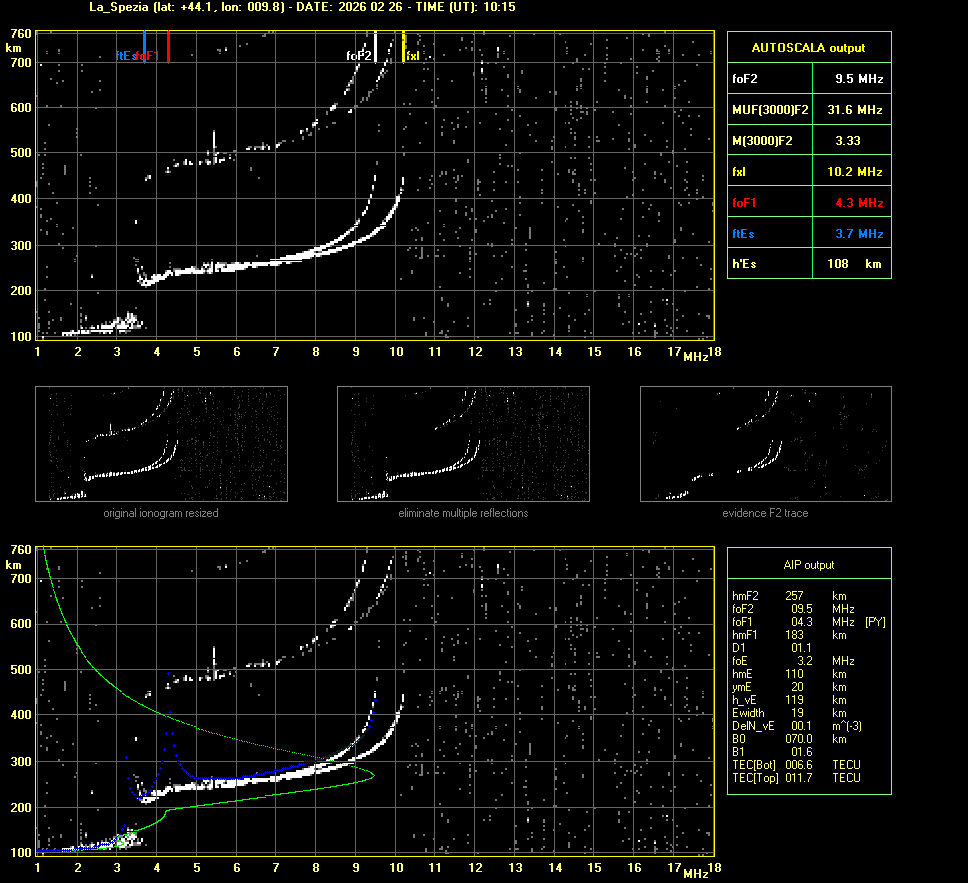
Task: Open the evidence F2 trace thumbnail
Action: click(x=765, y=444)
